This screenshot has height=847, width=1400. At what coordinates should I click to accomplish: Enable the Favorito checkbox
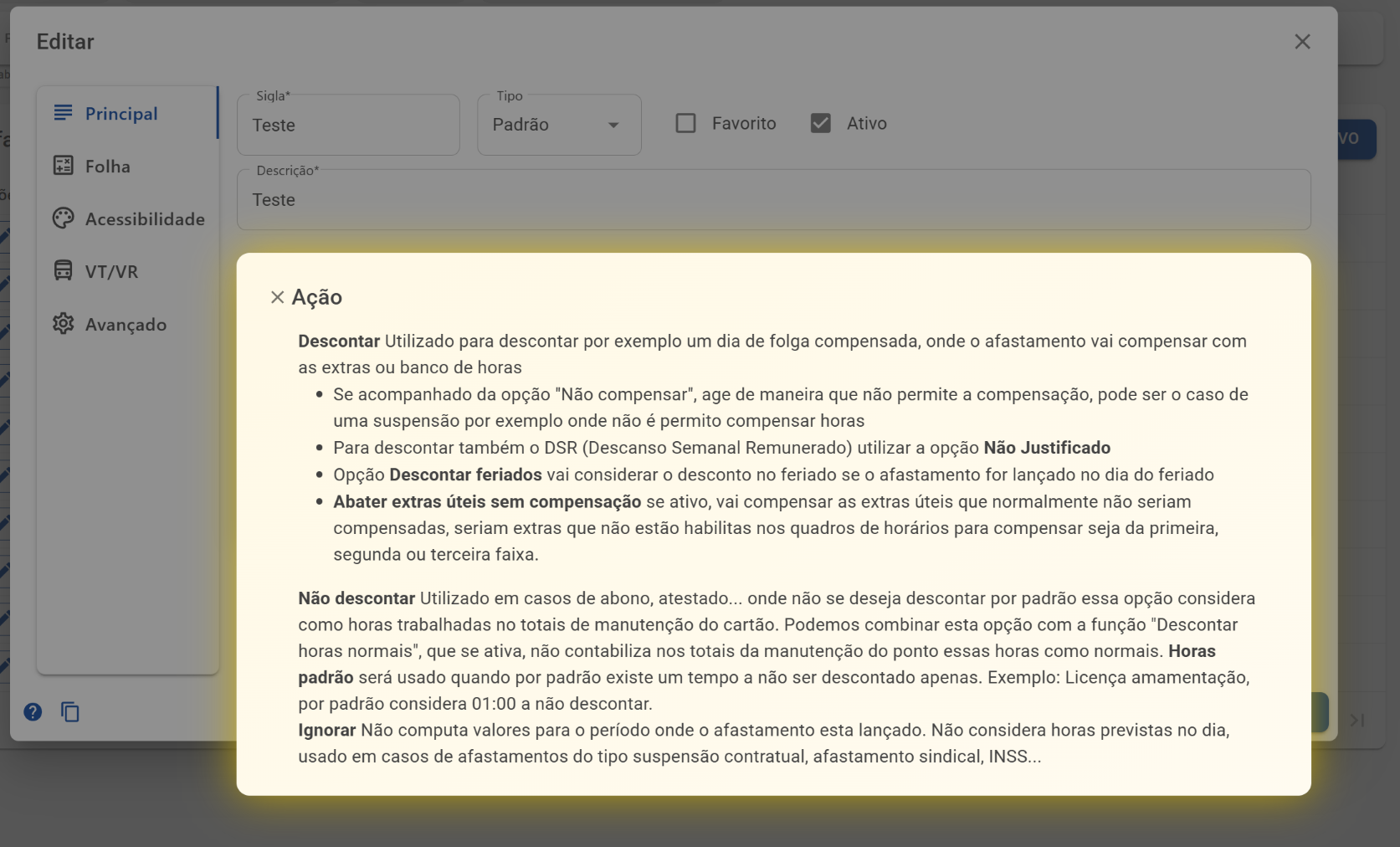(x=685, y=123)
